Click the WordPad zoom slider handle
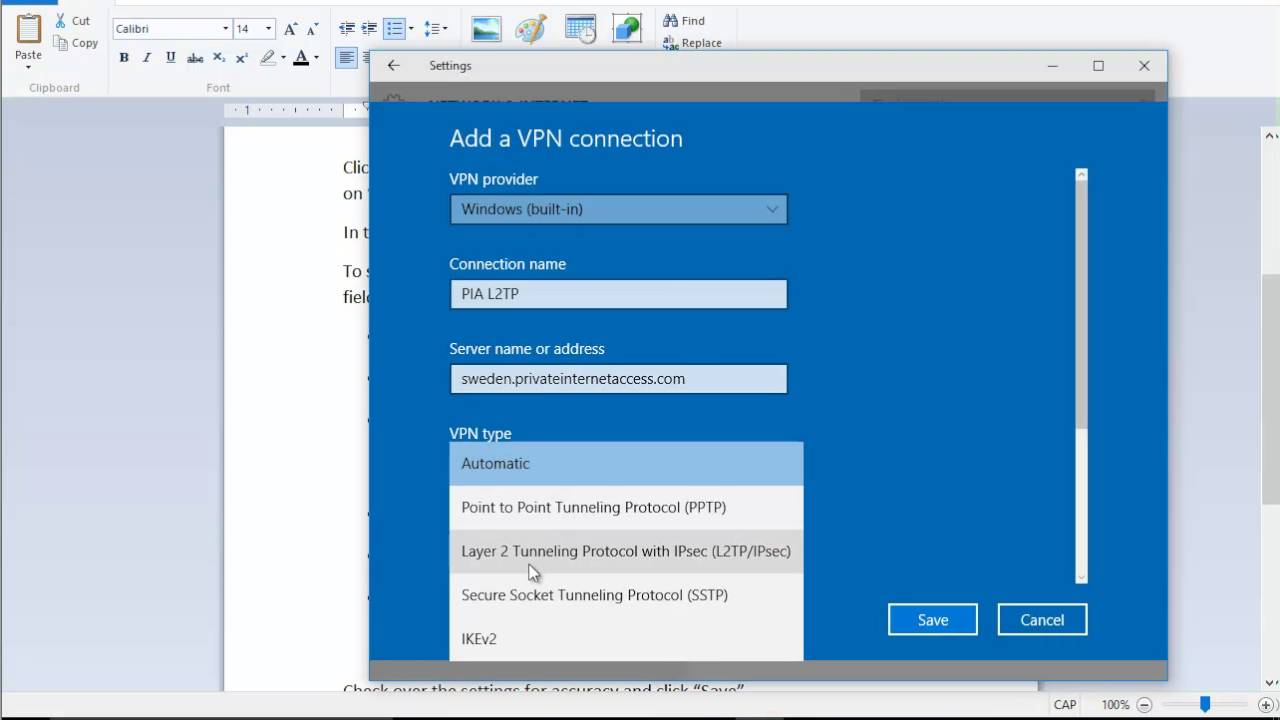Image resolution: width=1280 pixels, height=720 pixels. pos(1205,705)
